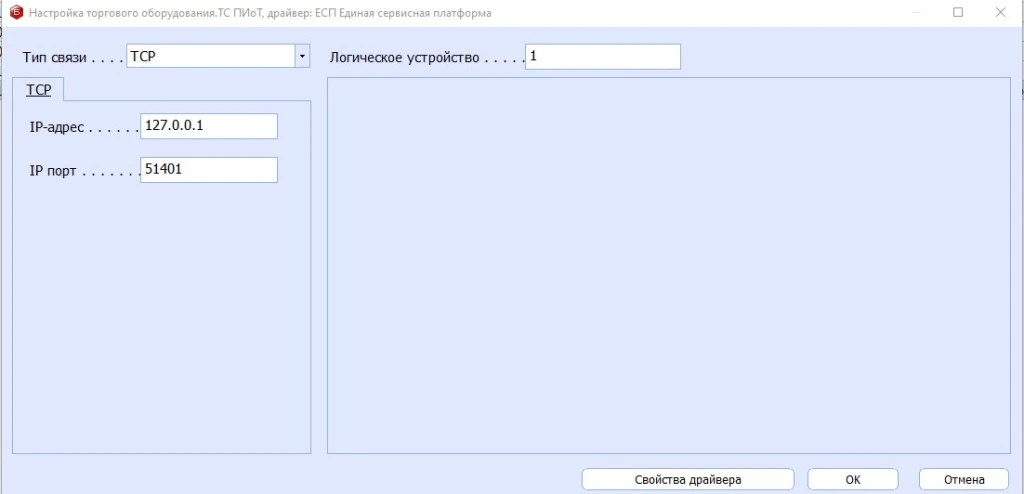This screenshot has height=494, width=1024.
Task: Expand the Тип связи dropdown arrow
Action: [302, 57]
